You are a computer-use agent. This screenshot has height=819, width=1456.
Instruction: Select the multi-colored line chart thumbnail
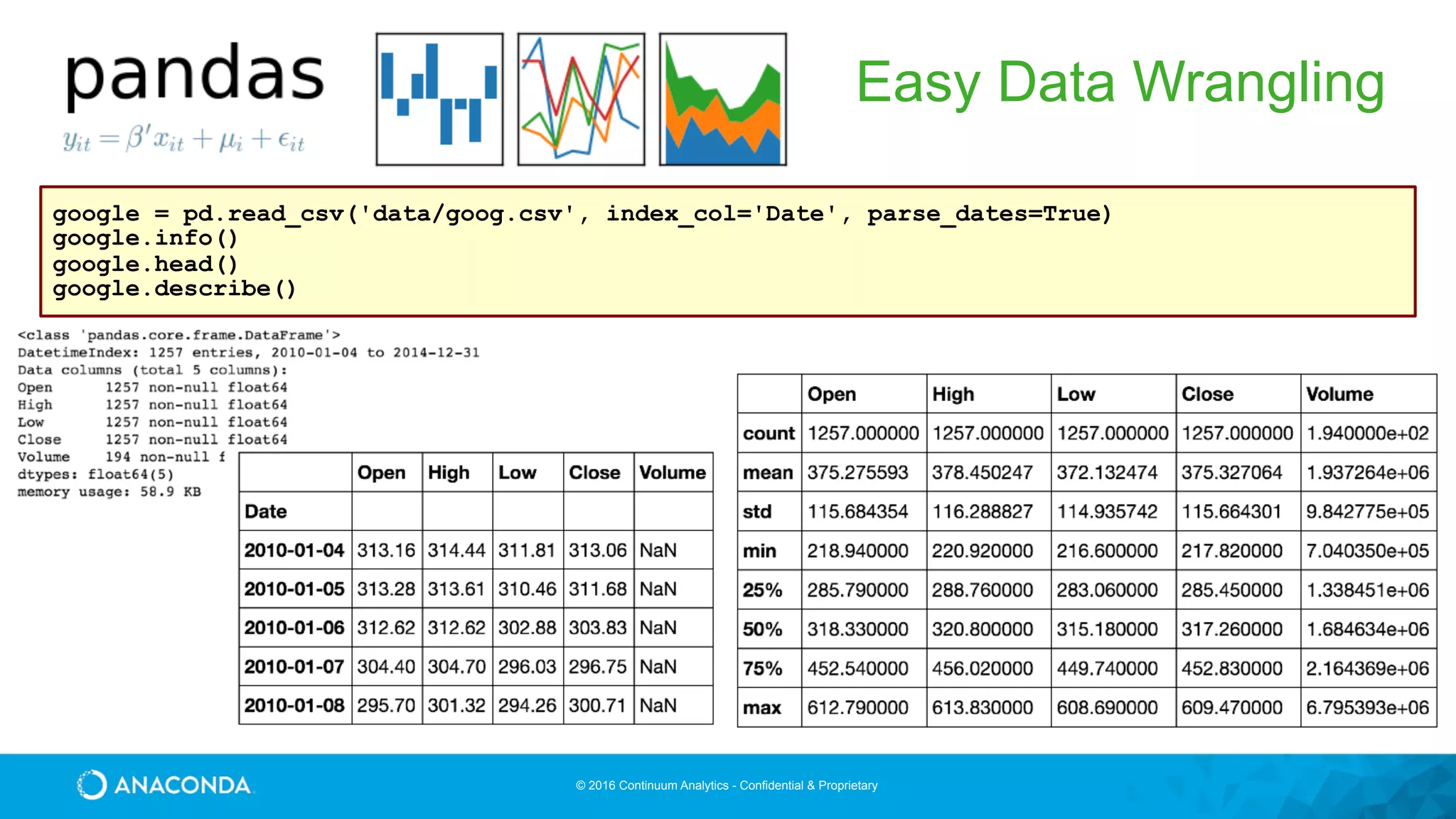[581, 99]
